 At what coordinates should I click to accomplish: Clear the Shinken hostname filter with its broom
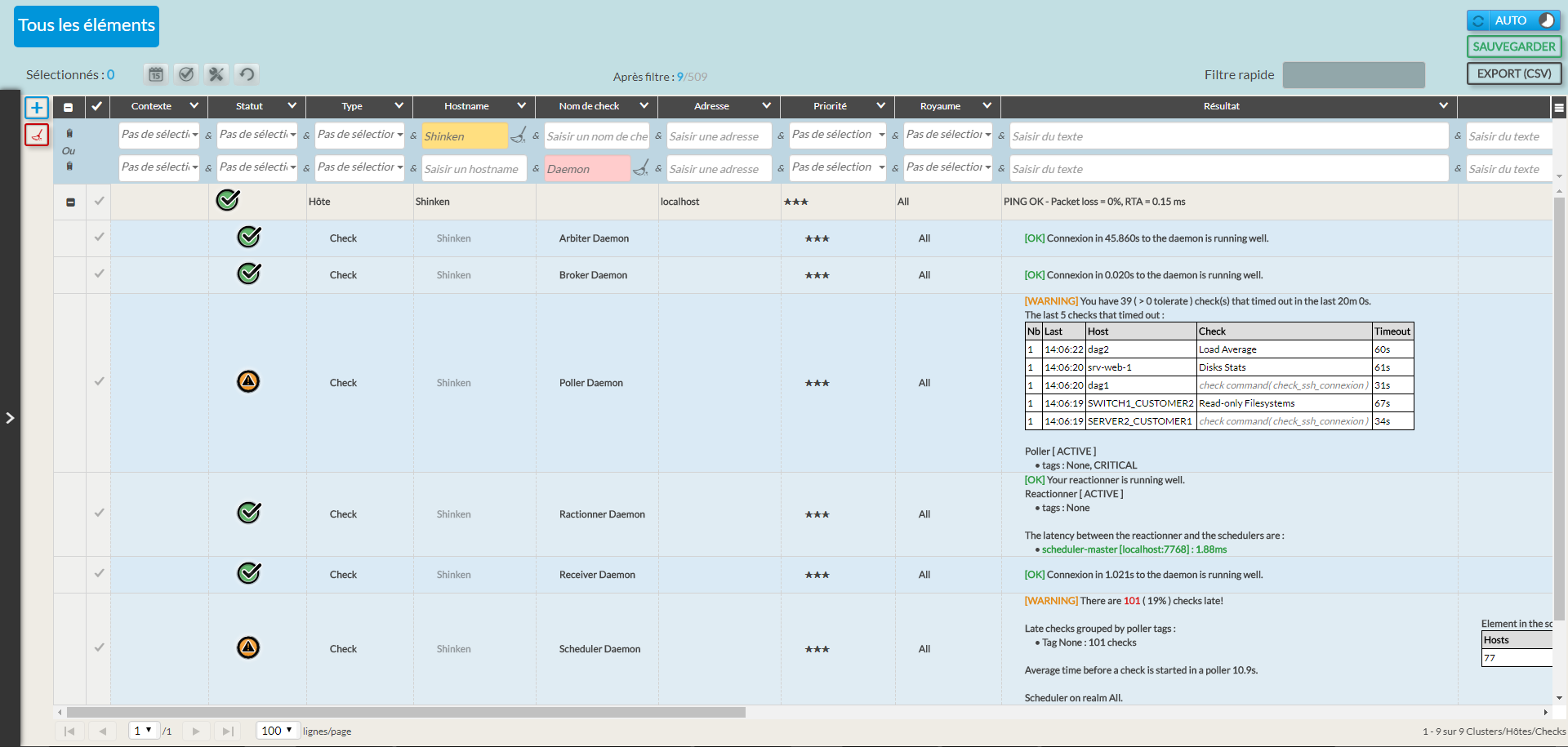click(x=519, y=136)
